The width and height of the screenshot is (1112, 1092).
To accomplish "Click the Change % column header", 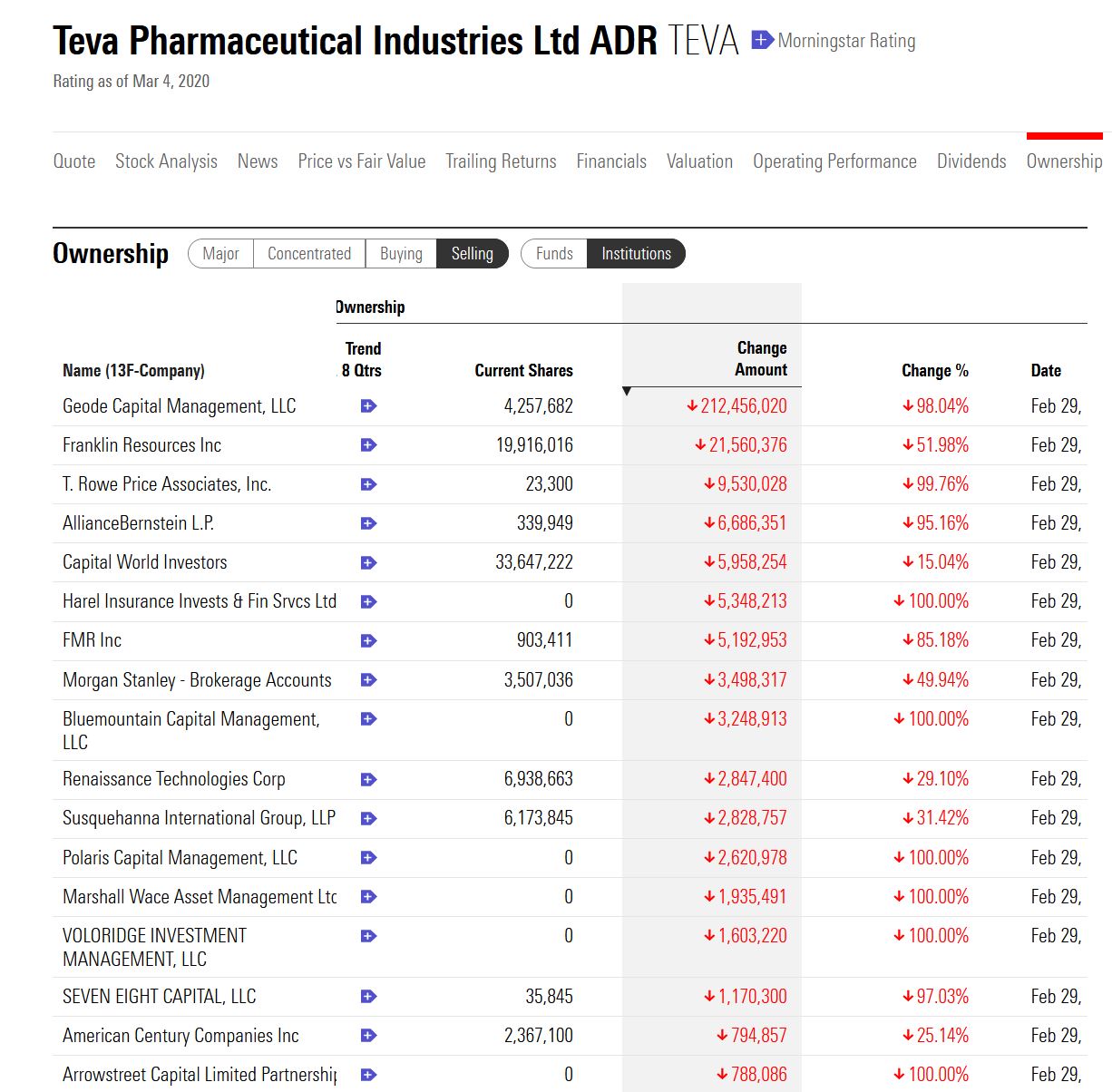I will [x=934, y=370].
